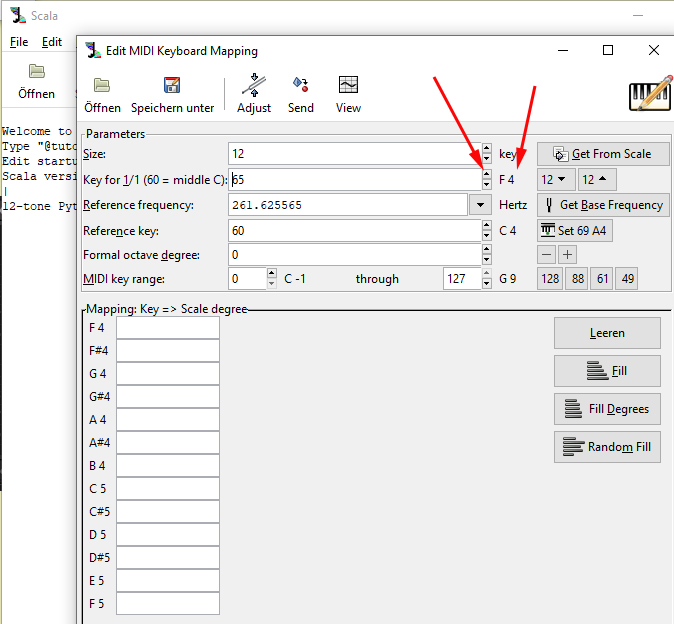The width and height of the screenshot is (674, 624).
Task: Click the A 4 mapping field
Action: click(168, 420)
